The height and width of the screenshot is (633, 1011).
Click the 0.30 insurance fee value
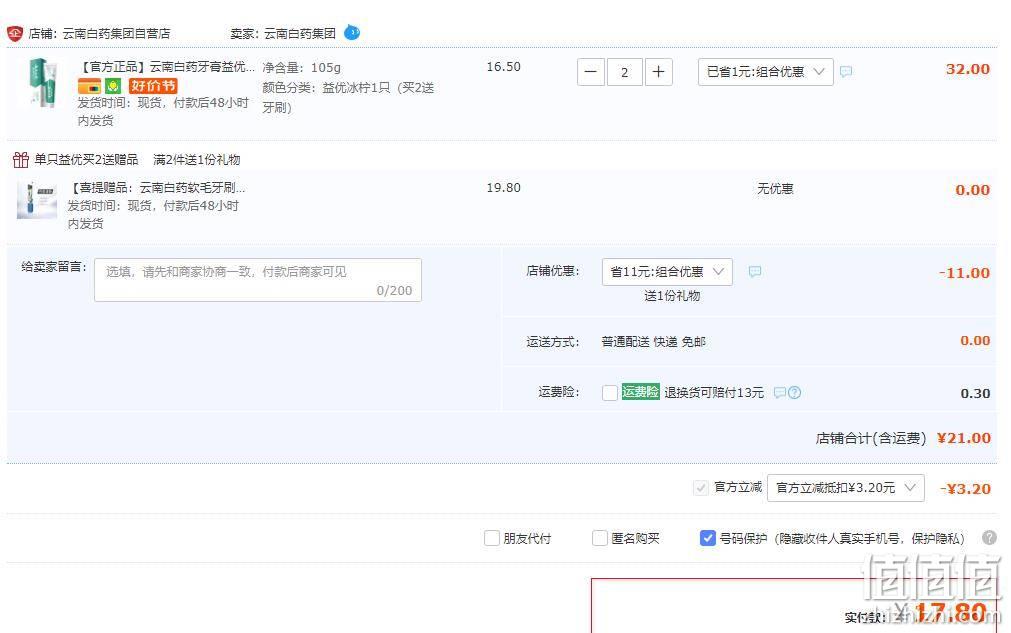[x=976, y=393]
